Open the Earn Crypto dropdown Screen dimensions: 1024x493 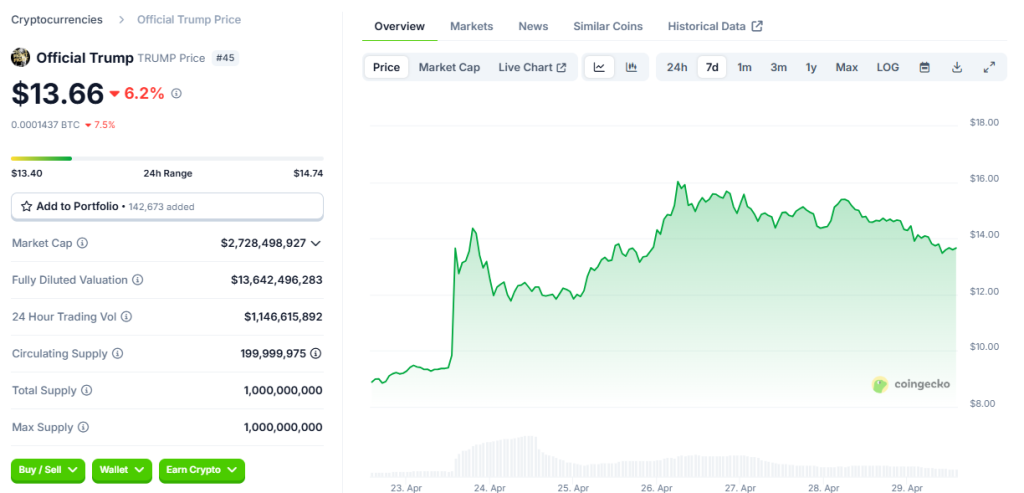pos(202,469)
